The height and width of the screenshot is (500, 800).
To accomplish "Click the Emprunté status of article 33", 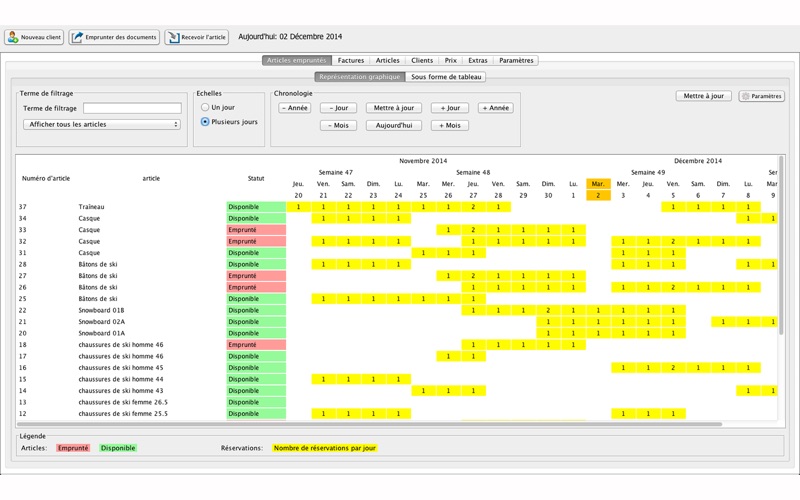I will pyautogui.click(x=256, y=230).
